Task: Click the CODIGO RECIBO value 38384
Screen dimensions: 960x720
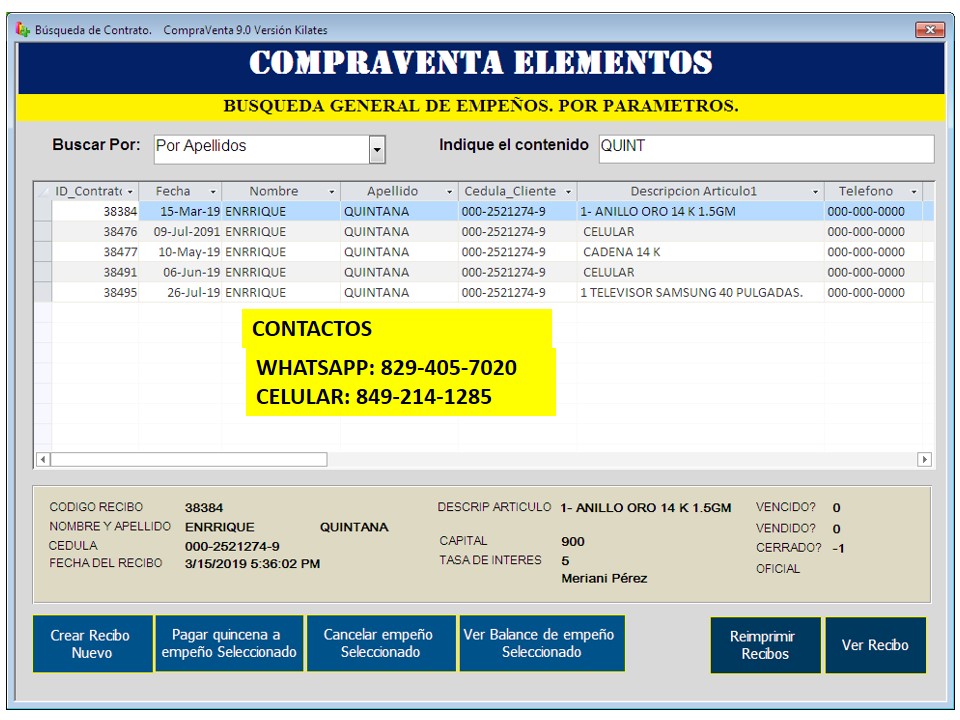Action: (204, 508)
